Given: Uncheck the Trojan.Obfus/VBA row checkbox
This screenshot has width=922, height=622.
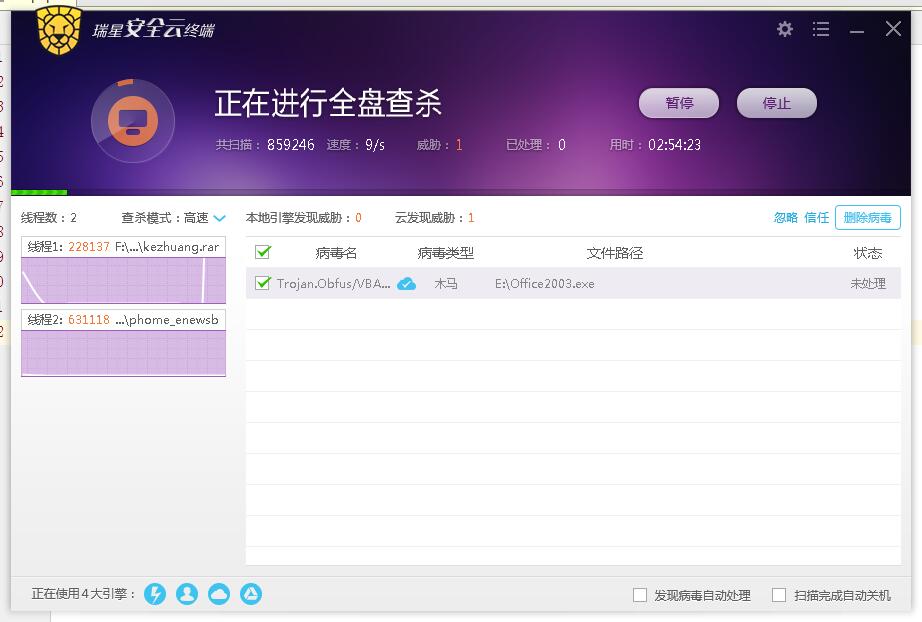Looking at the screenshot, I should (x=263, y=283).
